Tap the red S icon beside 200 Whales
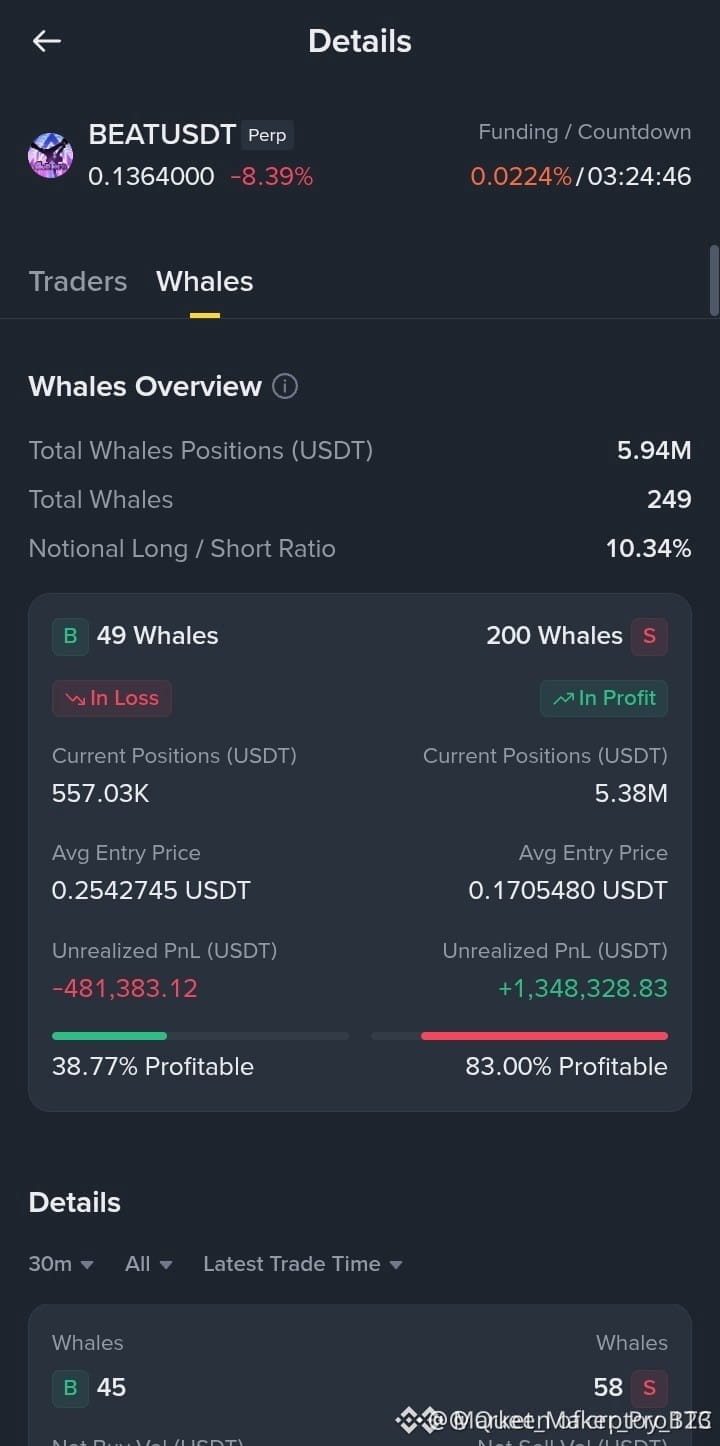 tap(649, 636)
